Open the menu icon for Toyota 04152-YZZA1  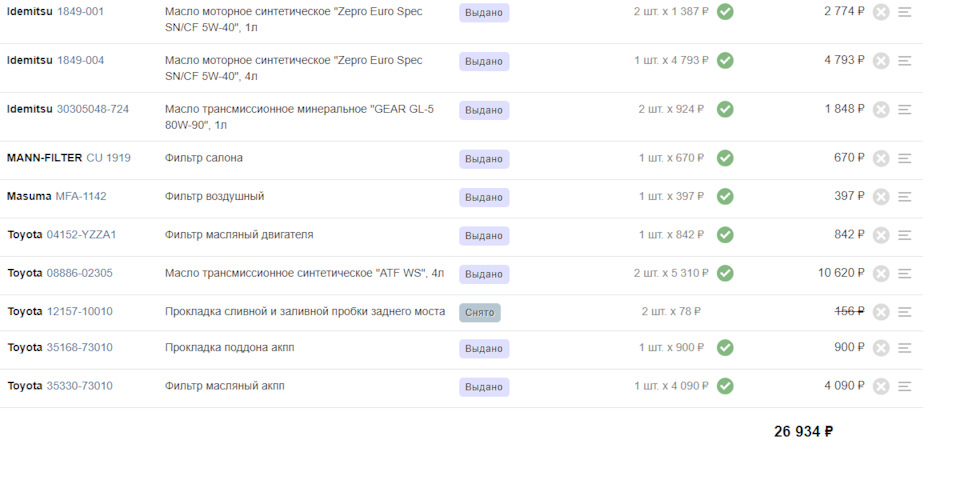[x=904, y=235]
